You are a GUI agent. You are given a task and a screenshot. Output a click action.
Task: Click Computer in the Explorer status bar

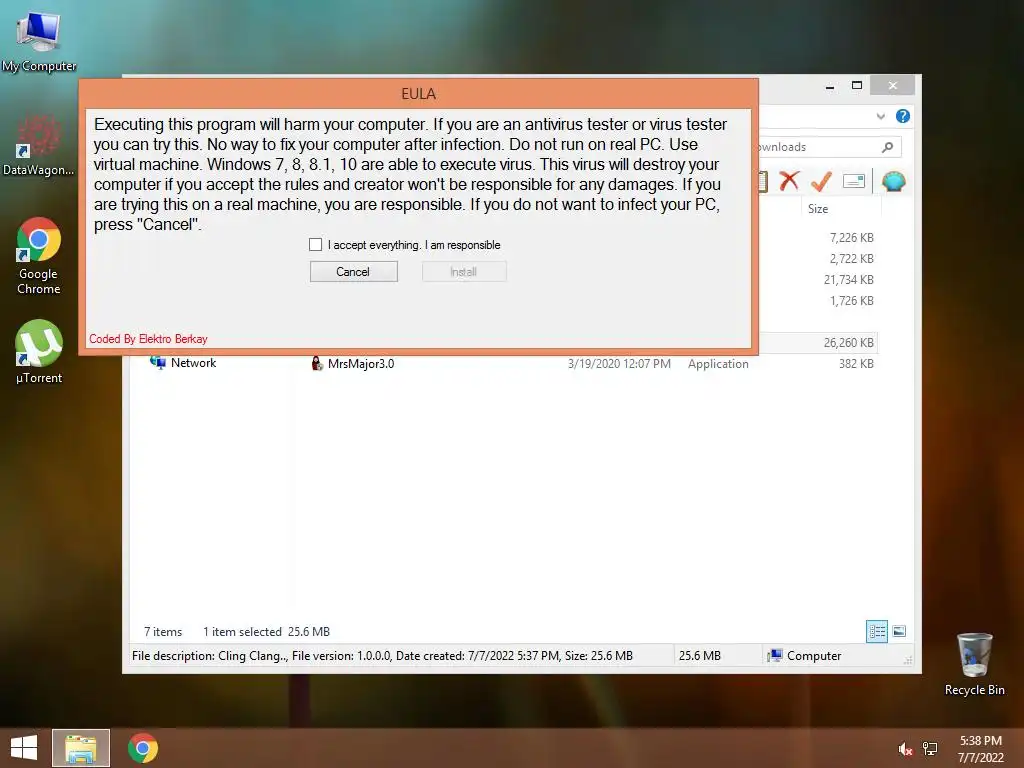coord(805,656)
